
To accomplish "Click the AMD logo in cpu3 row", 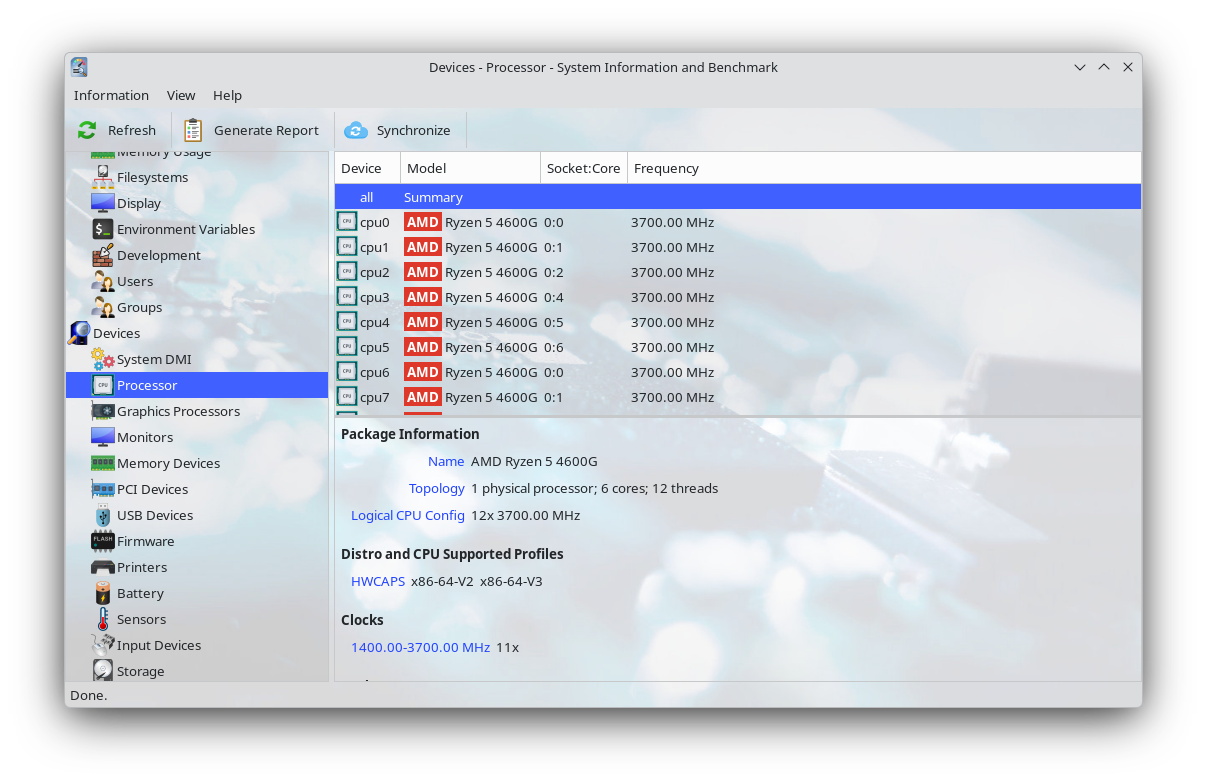I will point(423,297).
